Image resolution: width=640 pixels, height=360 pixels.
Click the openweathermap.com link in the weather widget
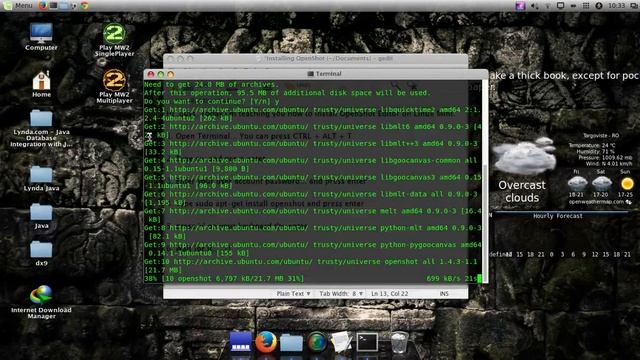tap(596, 202)
